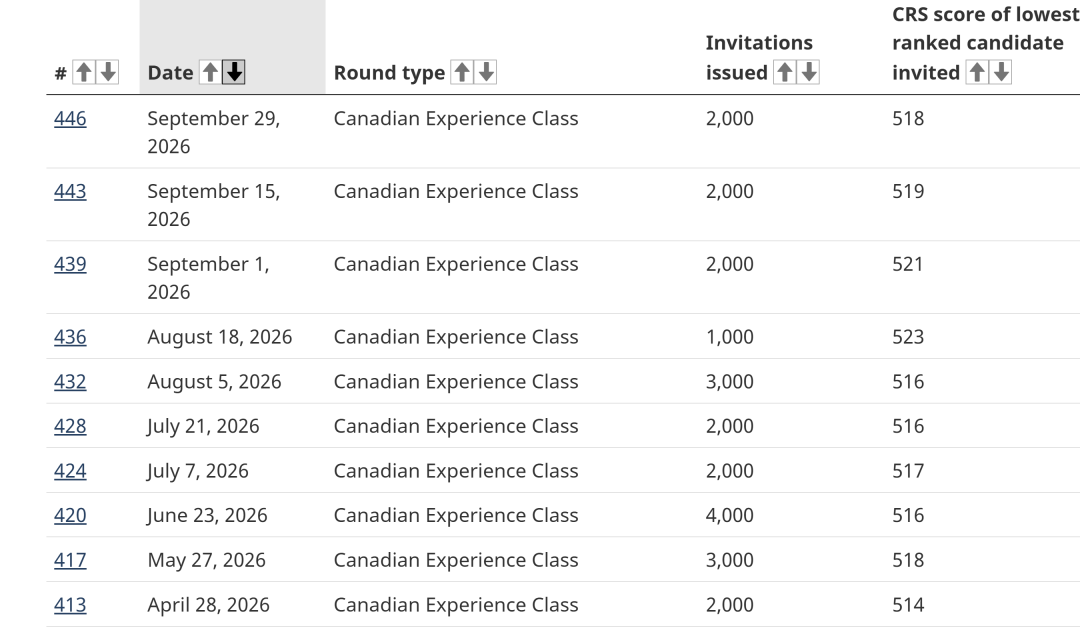Sort round number column descending

107,72
